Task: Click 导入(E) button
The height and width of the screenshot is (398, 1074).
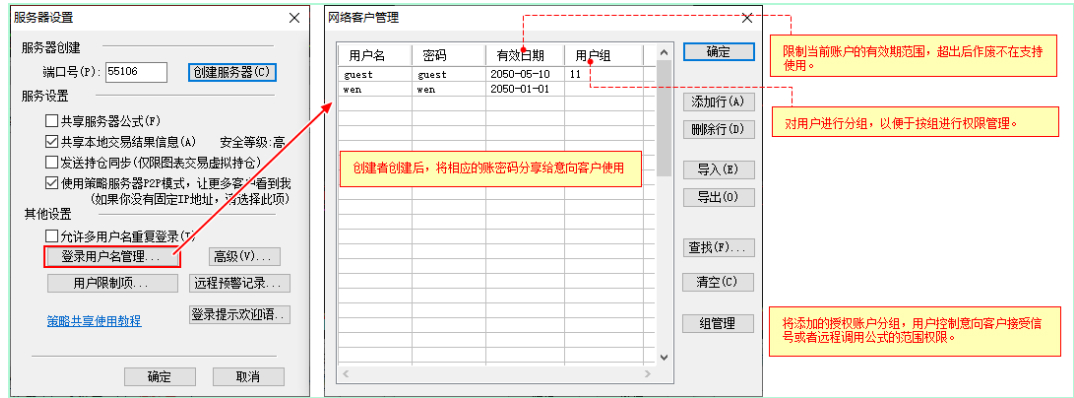Action: pos(719,170)
